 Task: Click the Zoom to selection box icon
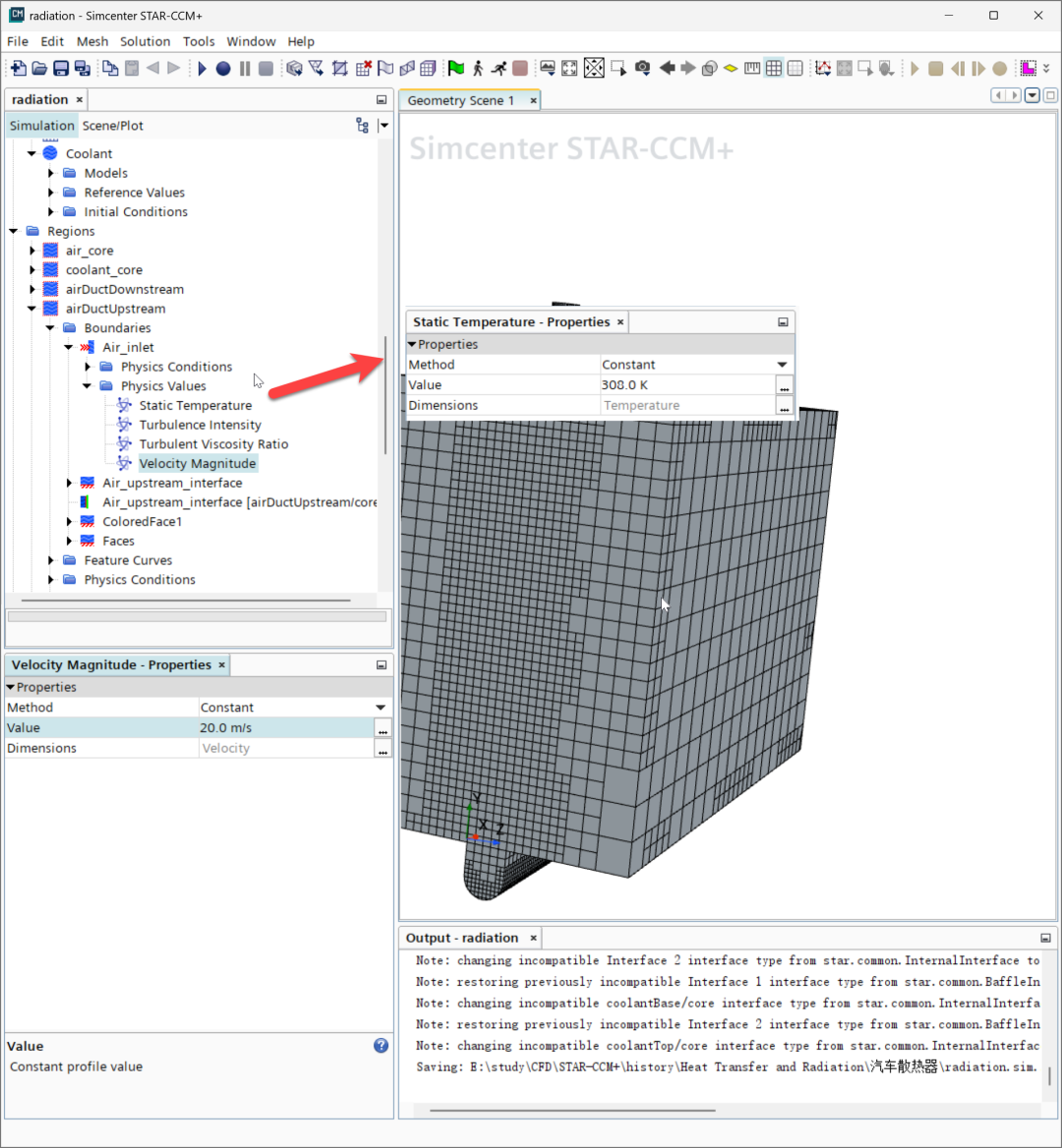pyautogui.click(x=619, y=68)
